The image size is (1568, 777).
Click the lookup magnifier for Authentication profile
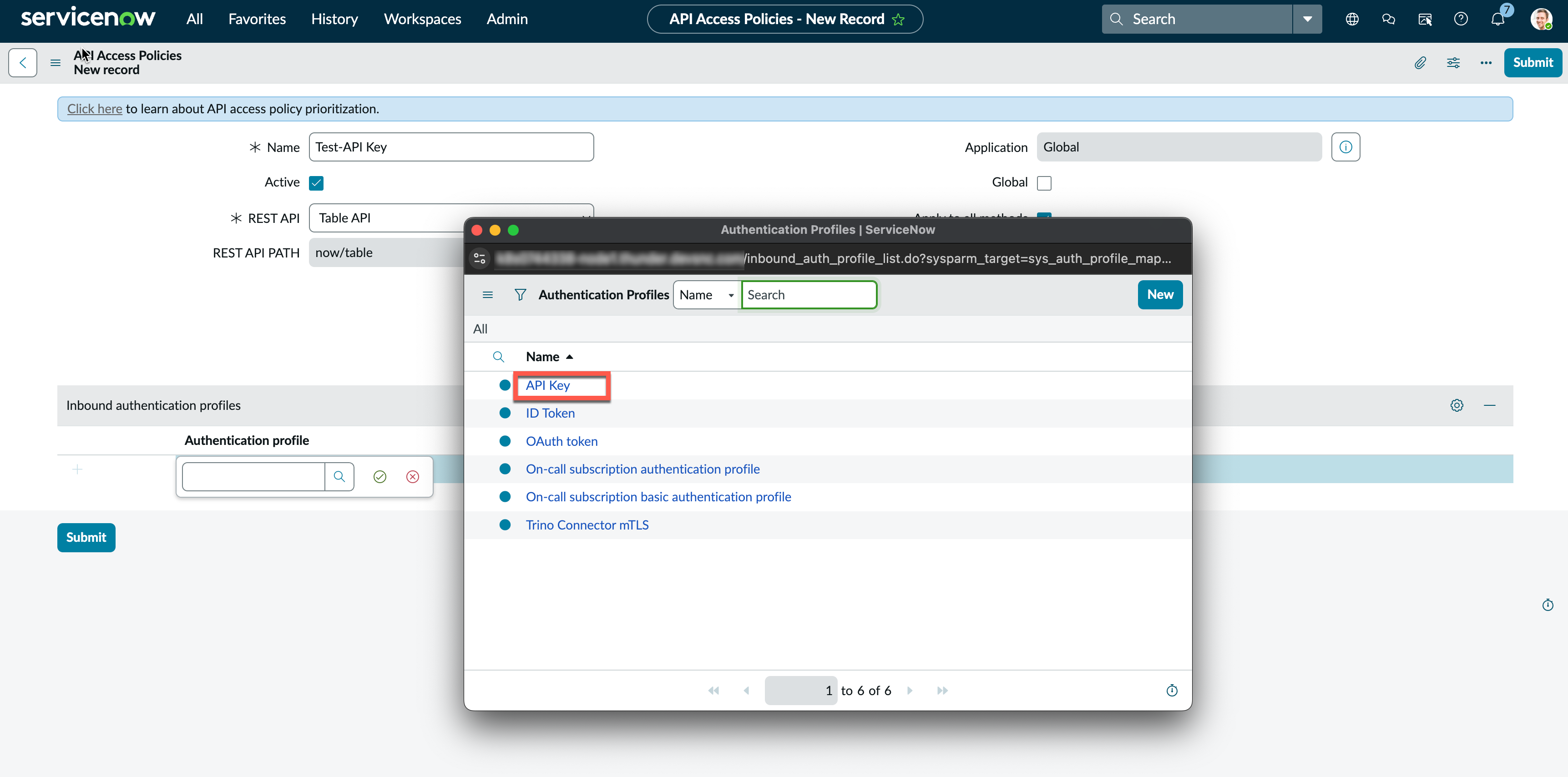click(339, 476)
